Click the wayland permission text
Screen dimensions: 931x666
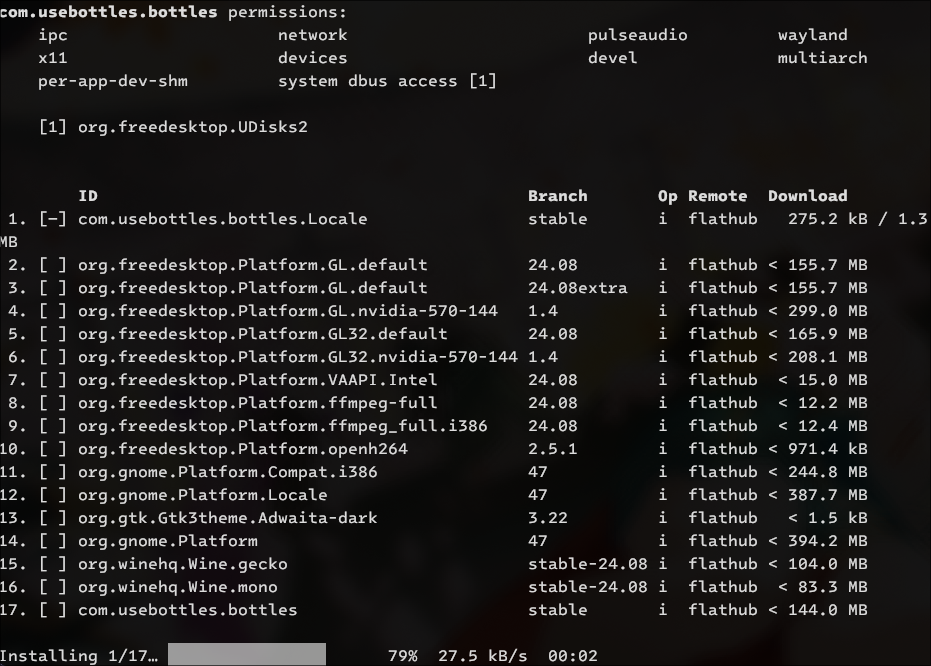pyautogui.click(x=812, y=35)
